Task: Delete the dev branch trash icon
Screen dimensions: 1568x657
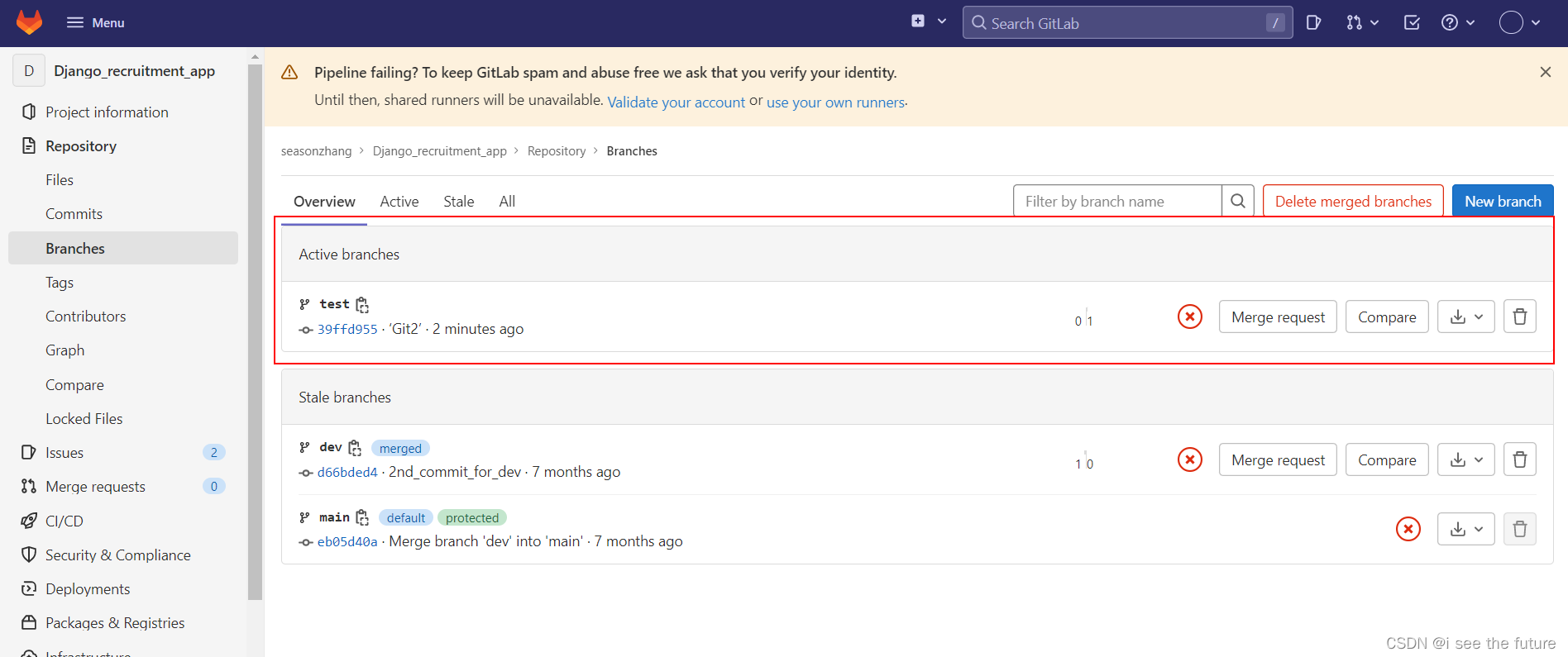Action: 1520,459
